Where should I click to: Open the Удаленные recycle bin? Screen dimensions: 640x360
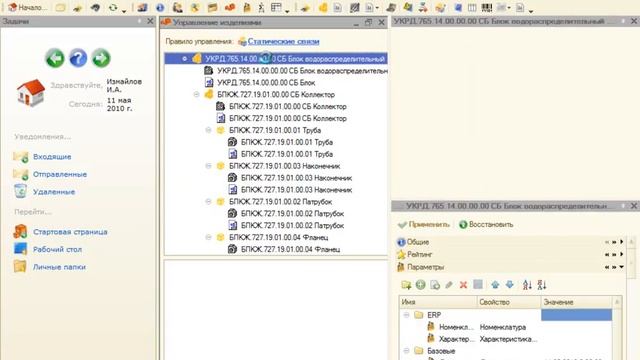coord(54,192)
